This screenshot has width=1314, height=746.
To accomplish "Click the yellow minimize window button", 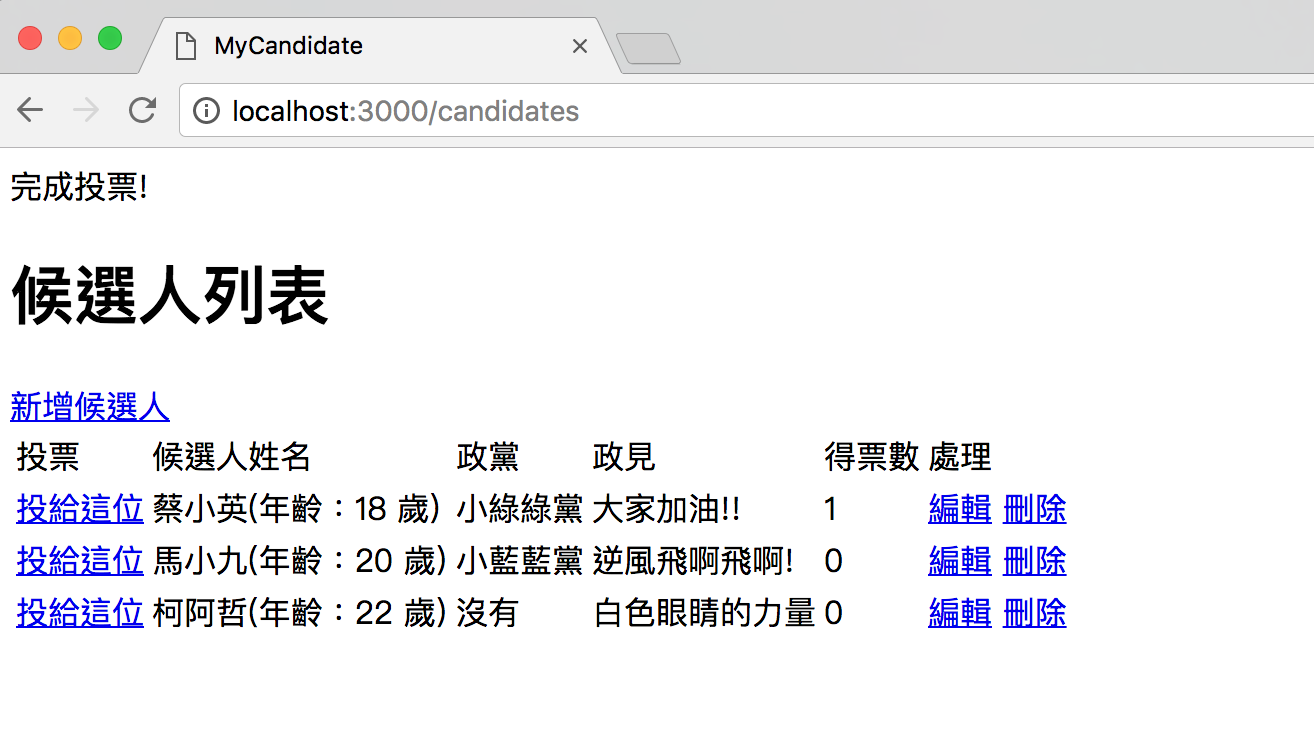I will pyautogui.click(x=70, y=38).
